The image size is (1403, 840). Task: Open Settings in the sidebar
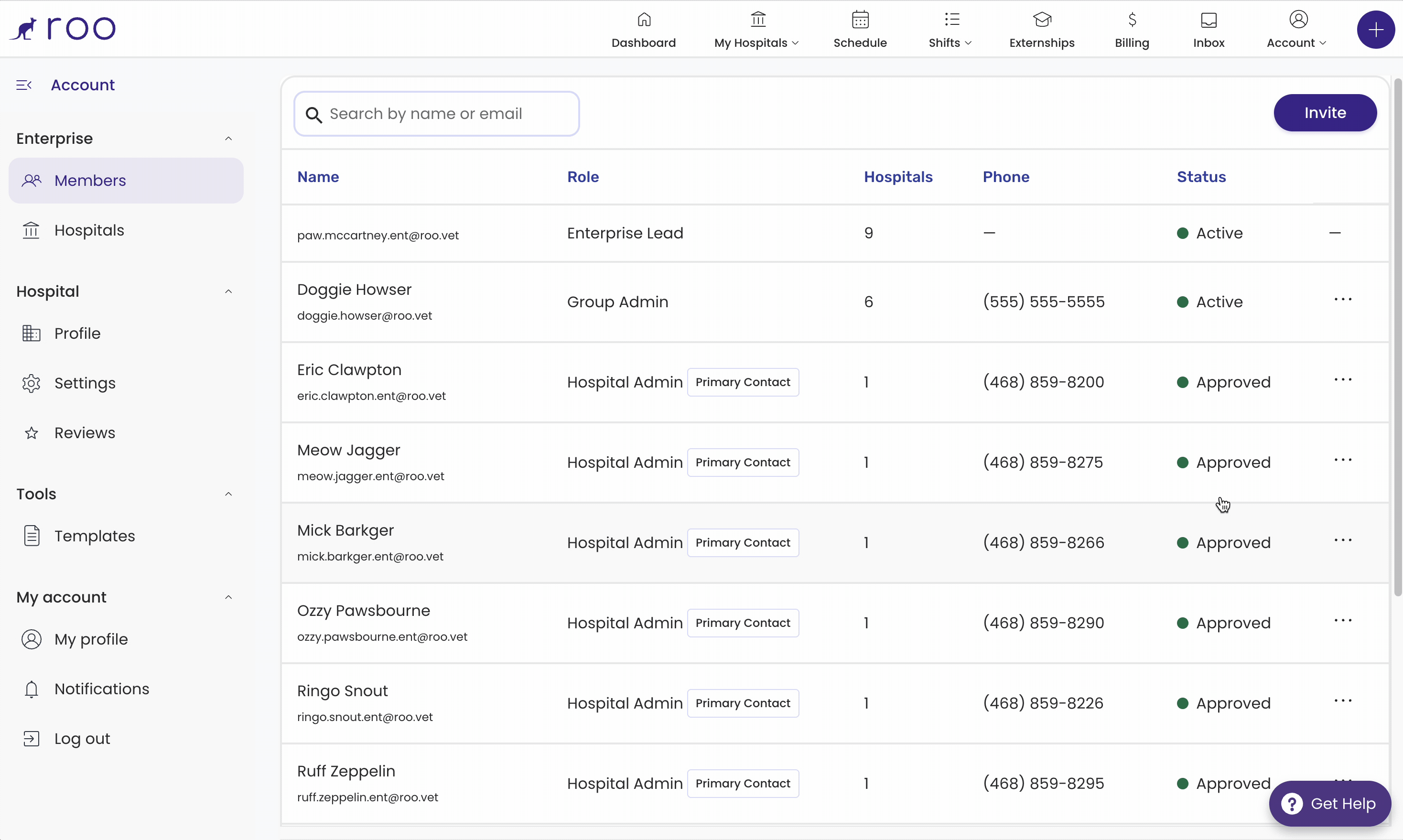pos(85,383)
